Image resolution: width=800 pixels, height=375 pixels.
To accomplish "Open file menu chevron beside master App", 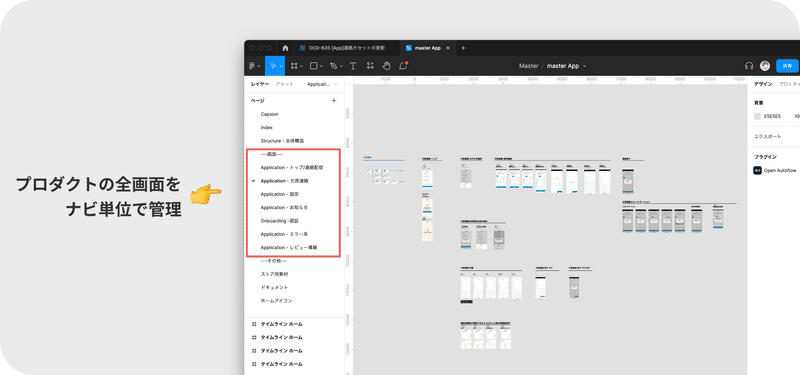I will tap(585, 66).
